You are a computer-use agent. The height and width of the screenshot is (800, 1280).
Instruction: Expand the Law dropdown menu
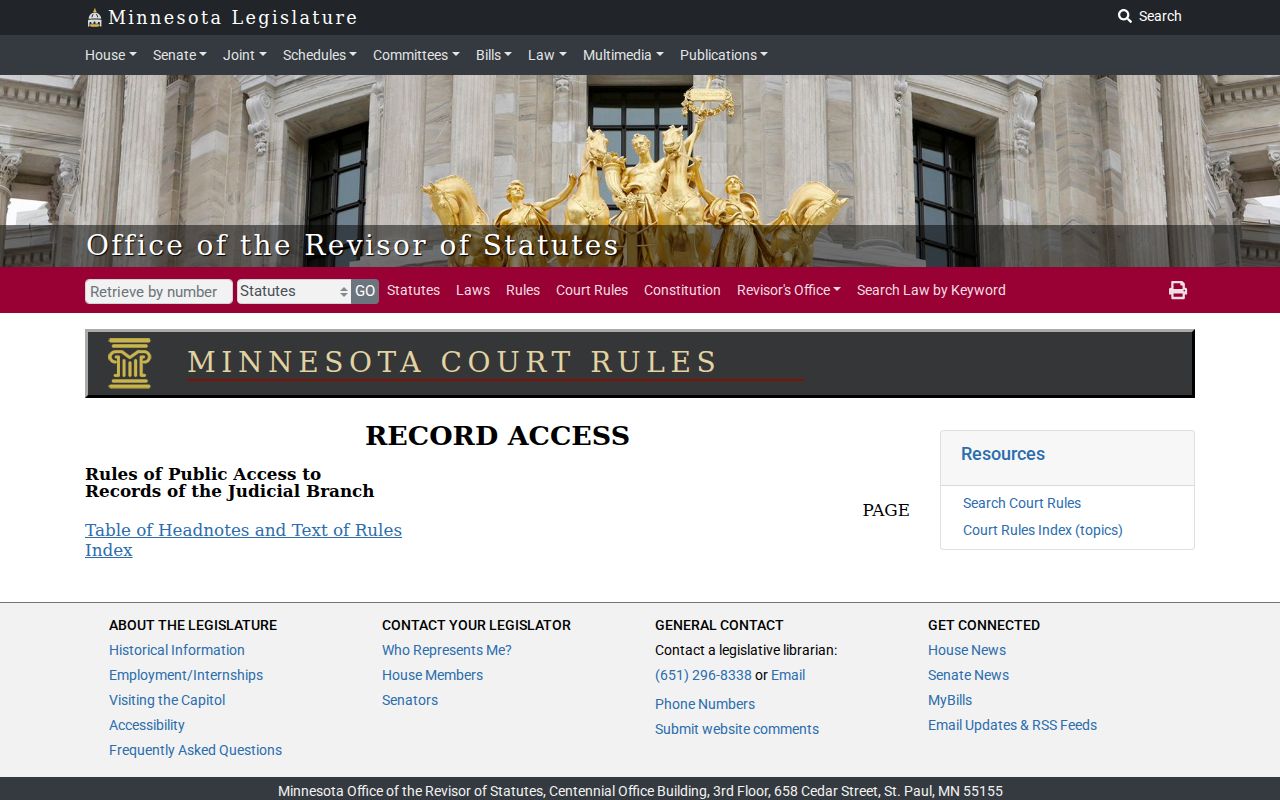tap(547, 55)
